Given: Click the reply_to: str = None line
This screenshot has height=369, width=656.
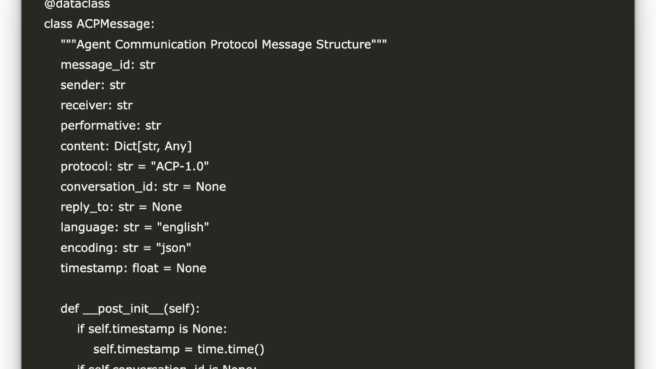Looking at the screenshot, I should (121, 207).
